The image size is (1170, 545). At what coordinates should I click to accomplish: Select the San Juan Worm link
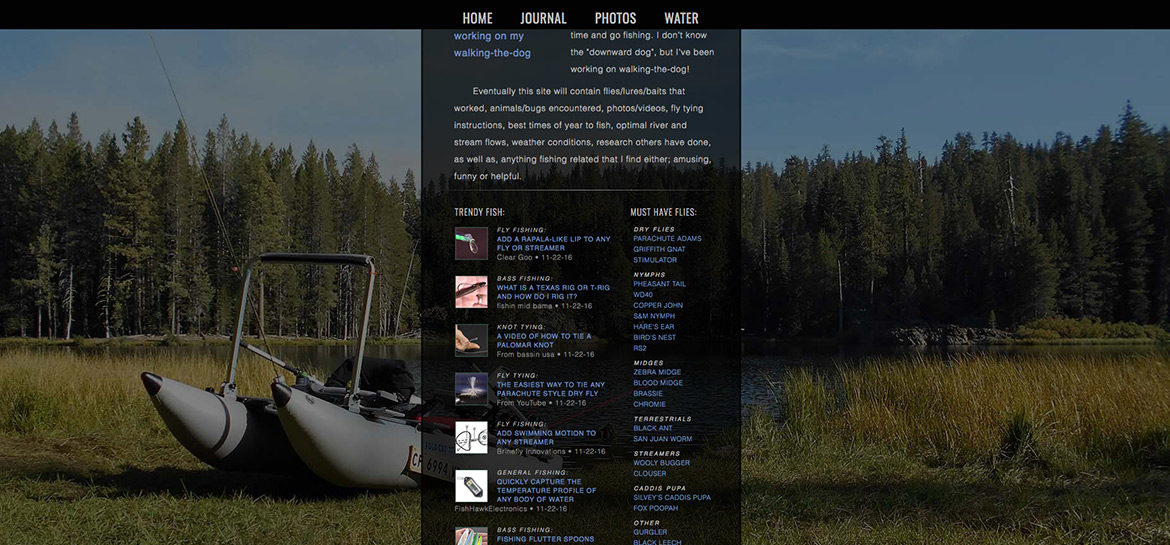tap(663, 439)
